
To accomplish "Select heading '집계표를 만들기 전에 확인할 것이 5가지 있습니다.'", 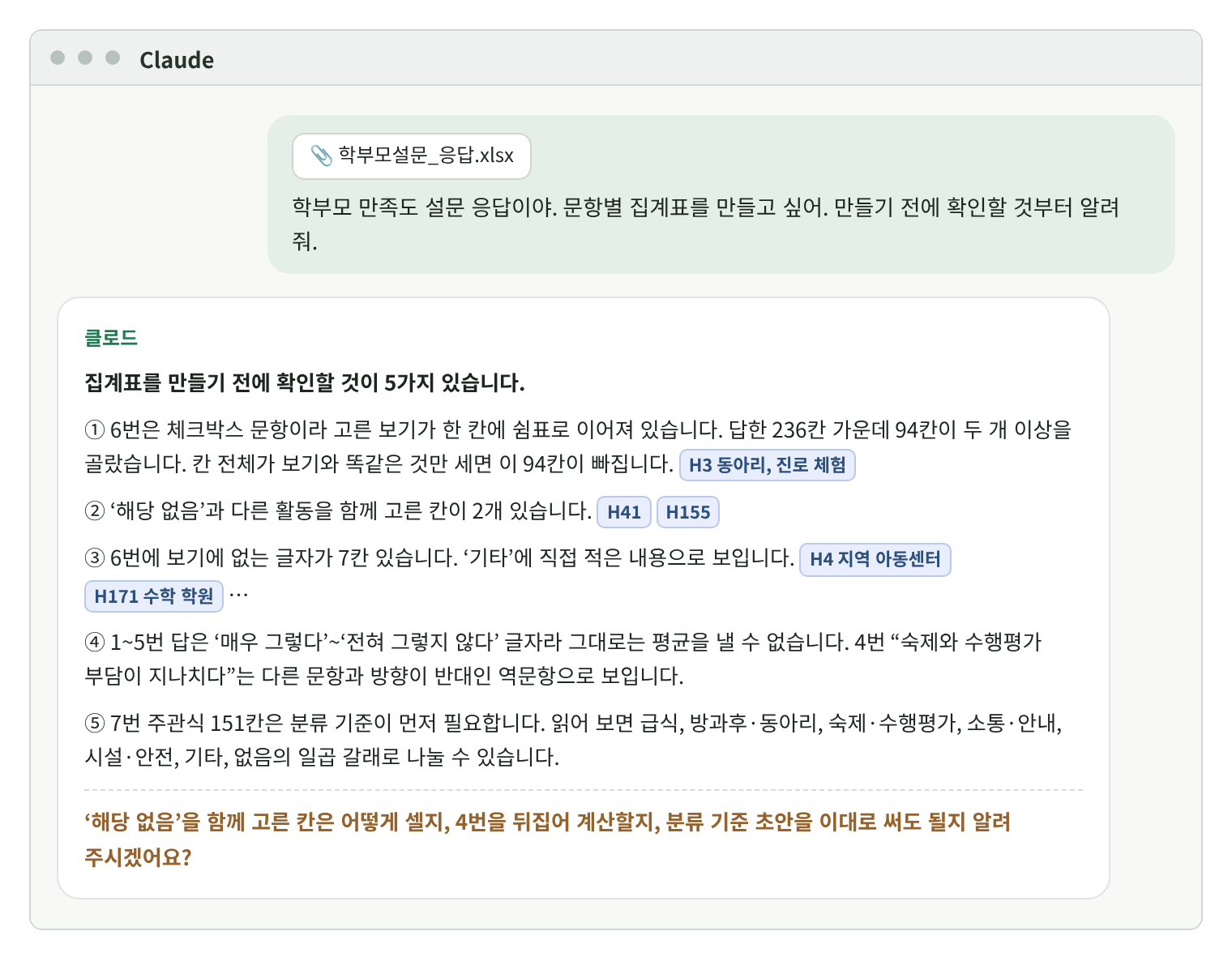I will pyautogui.click(x=305, y=382).
